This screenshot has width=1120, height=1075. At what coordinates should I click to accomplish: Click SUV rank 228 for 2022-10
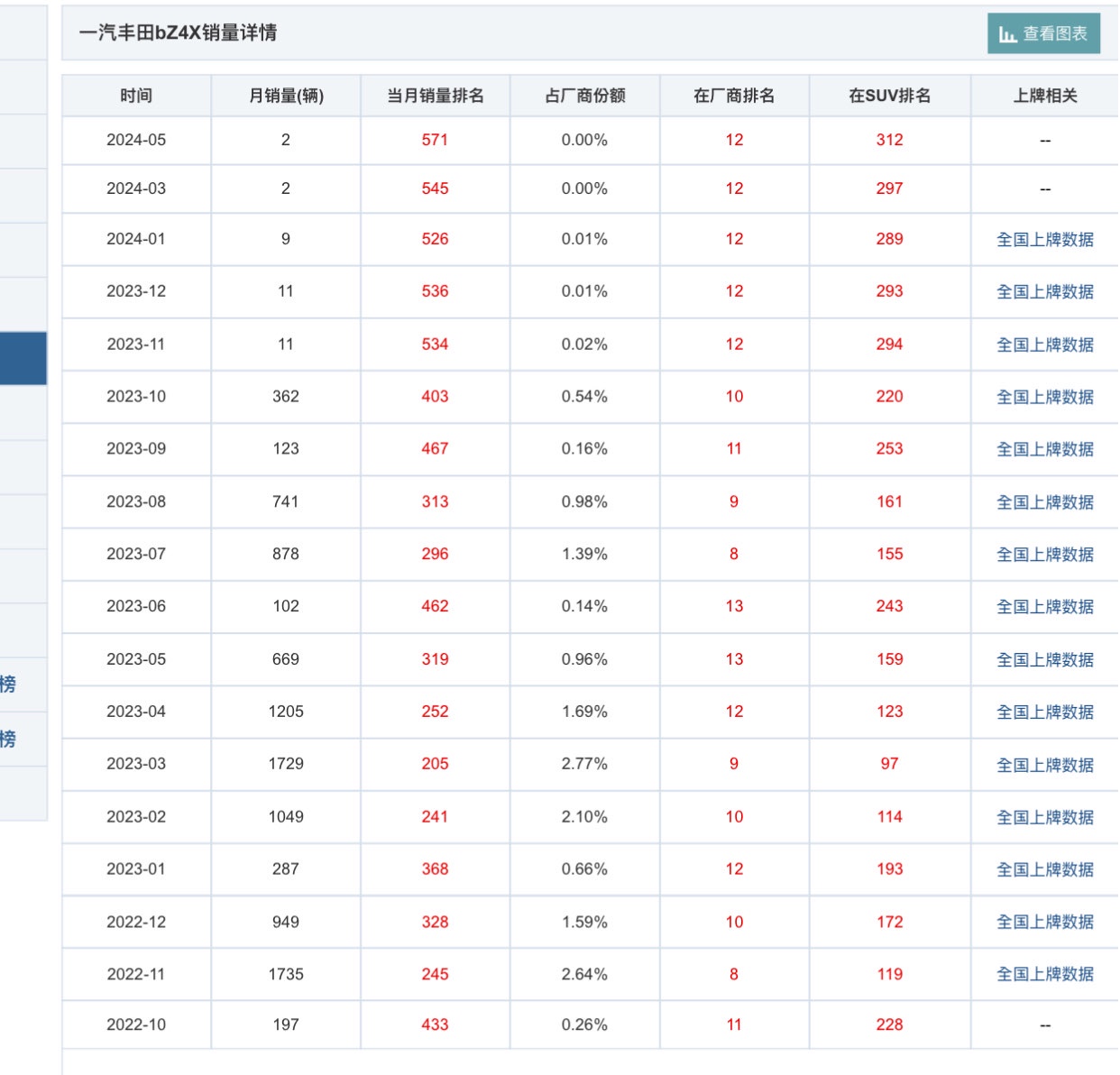coord(890,1024)
